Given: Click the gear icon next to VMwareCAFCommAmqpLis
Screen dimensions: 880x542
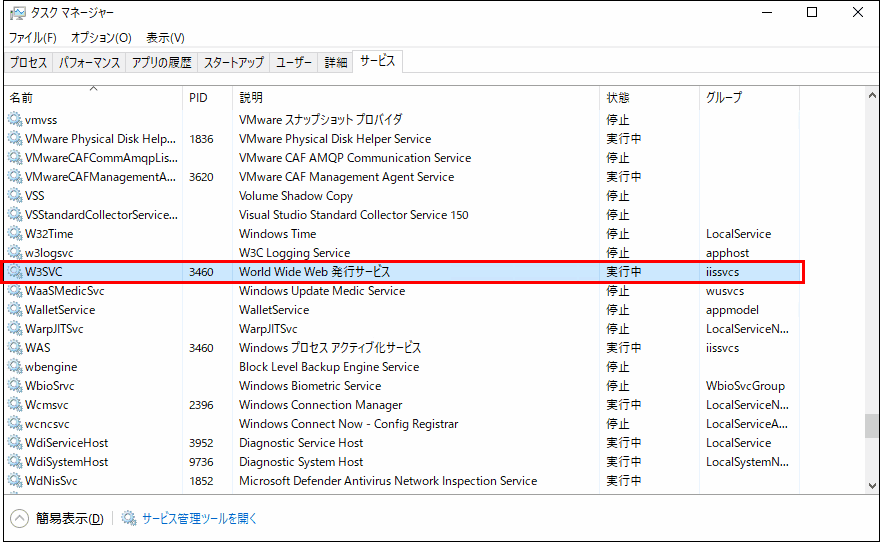Looking at the screenshot, I should [15, 158].
